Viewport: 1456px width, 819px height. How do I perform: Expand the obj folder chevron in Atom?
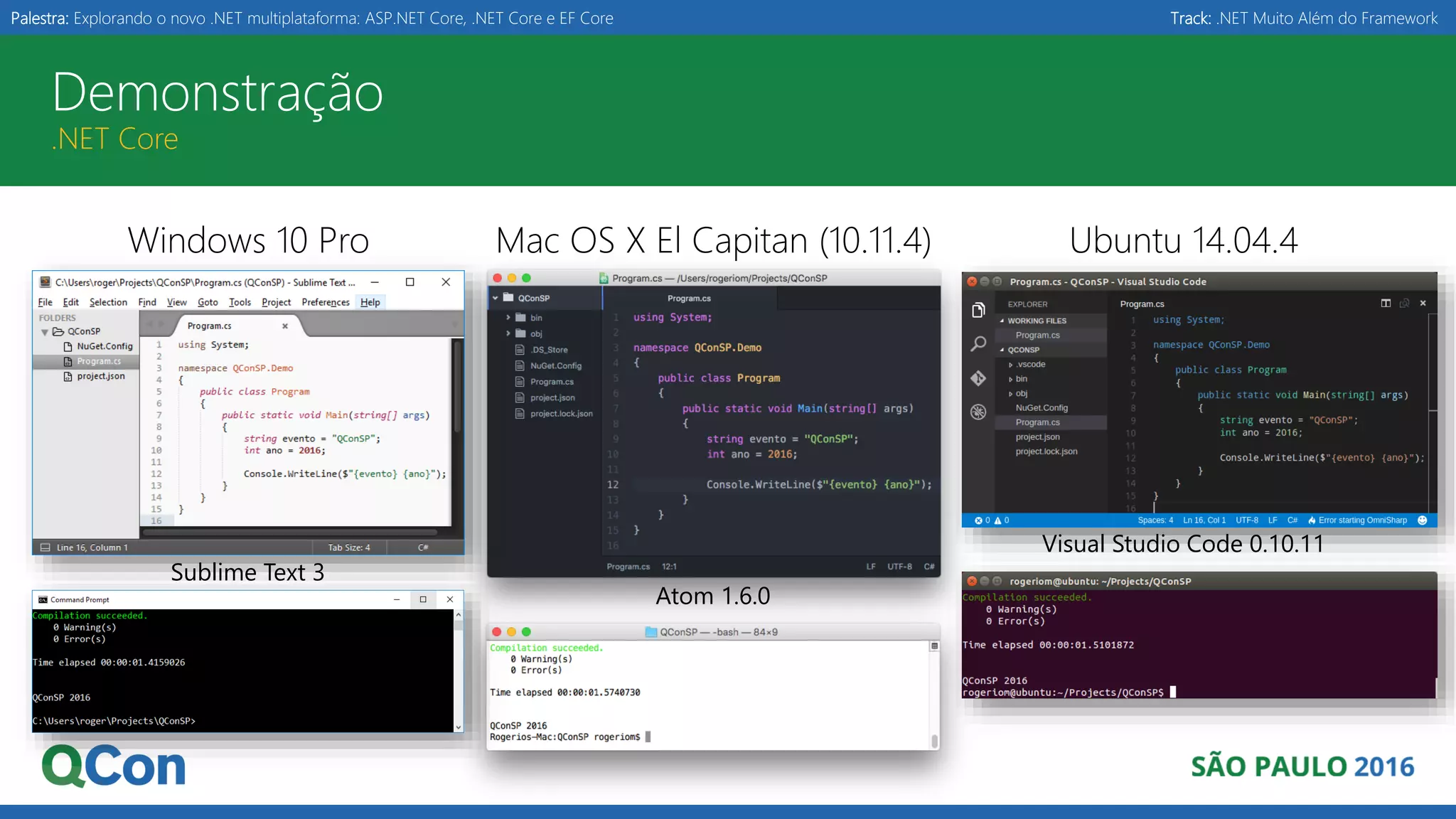pos(508,333)
